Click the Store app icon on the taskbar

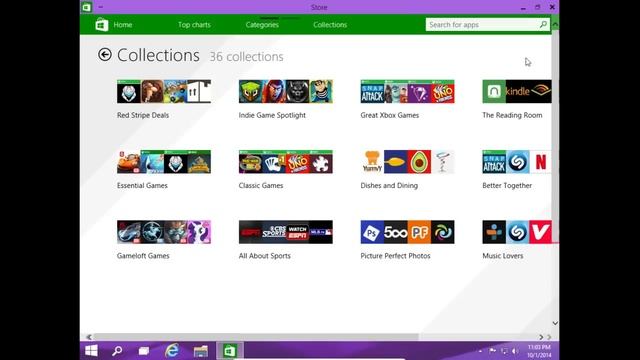[229, 351]
